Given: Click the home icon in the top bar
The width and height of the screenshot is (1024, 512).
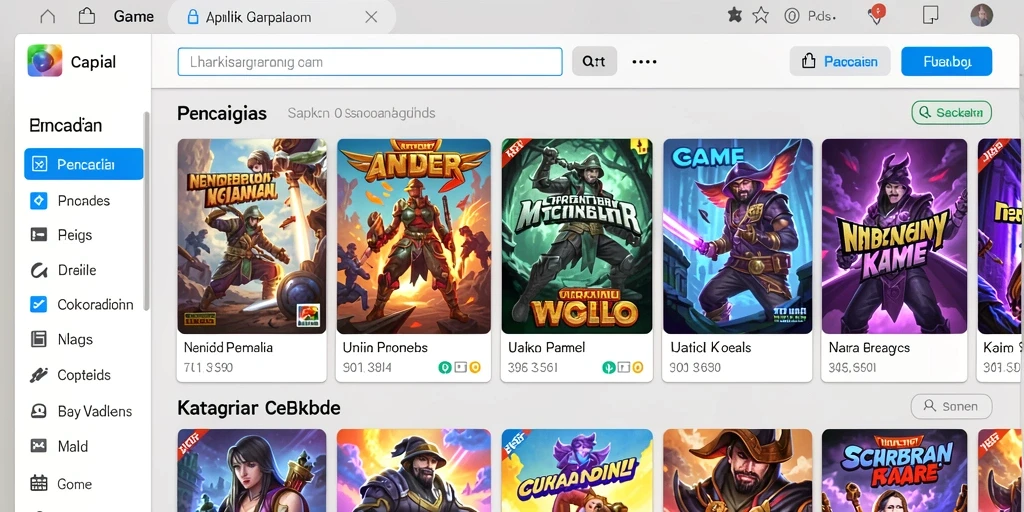Looking at the screenshot, I should pos(48,16).
